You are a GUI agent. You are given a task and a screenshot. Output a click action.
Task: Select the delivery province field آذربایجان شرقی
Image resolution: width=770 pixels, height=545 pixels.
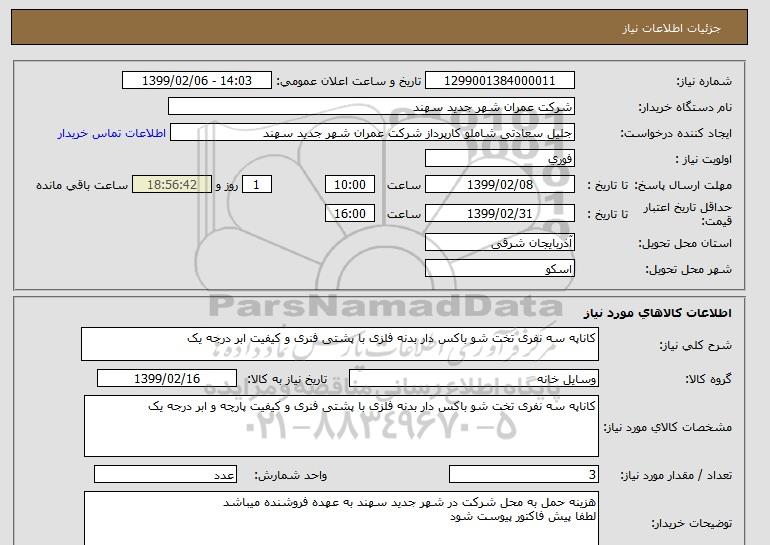tap(499, 243)
